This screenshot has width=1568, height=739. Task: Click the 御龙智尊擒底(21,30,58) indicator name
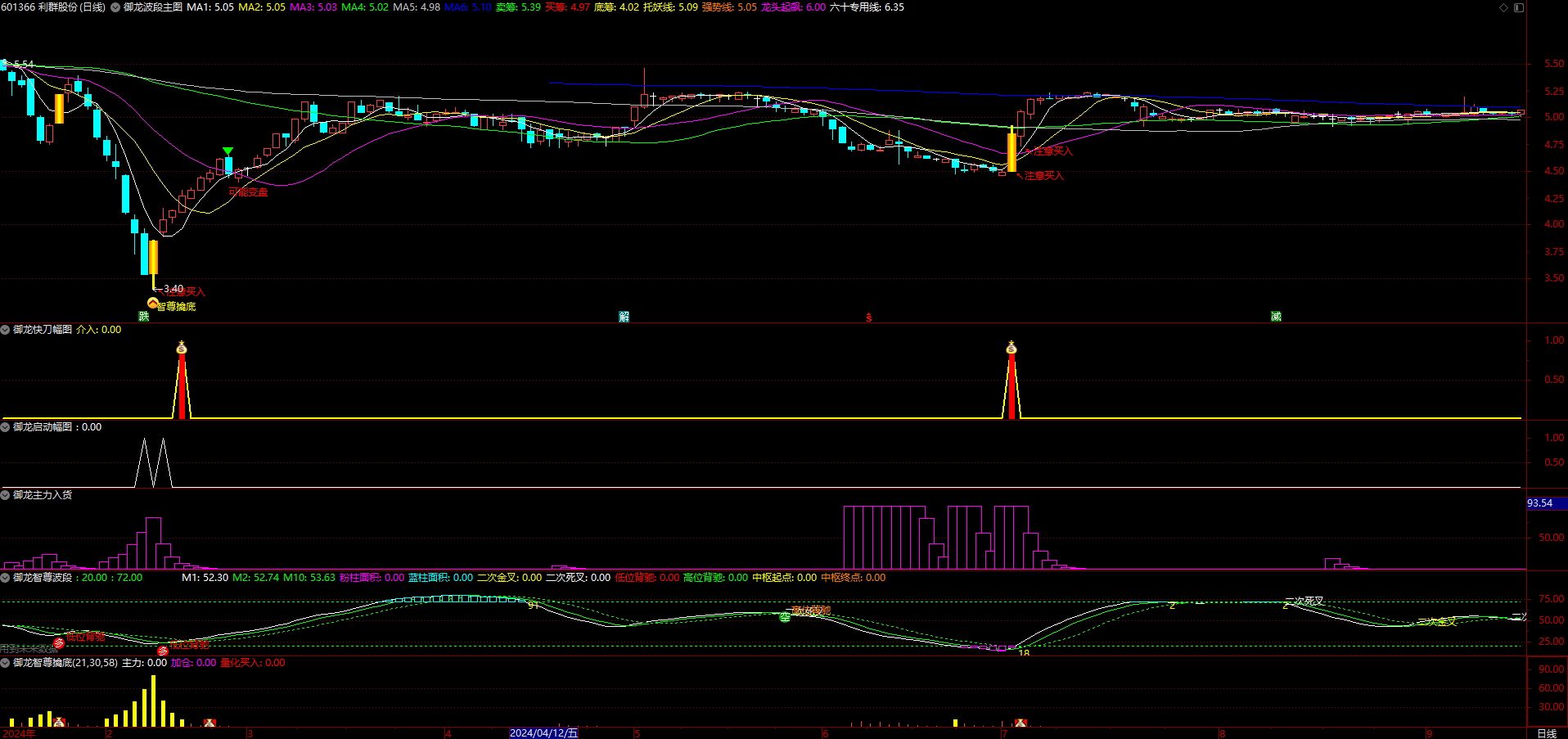(65, 663)
